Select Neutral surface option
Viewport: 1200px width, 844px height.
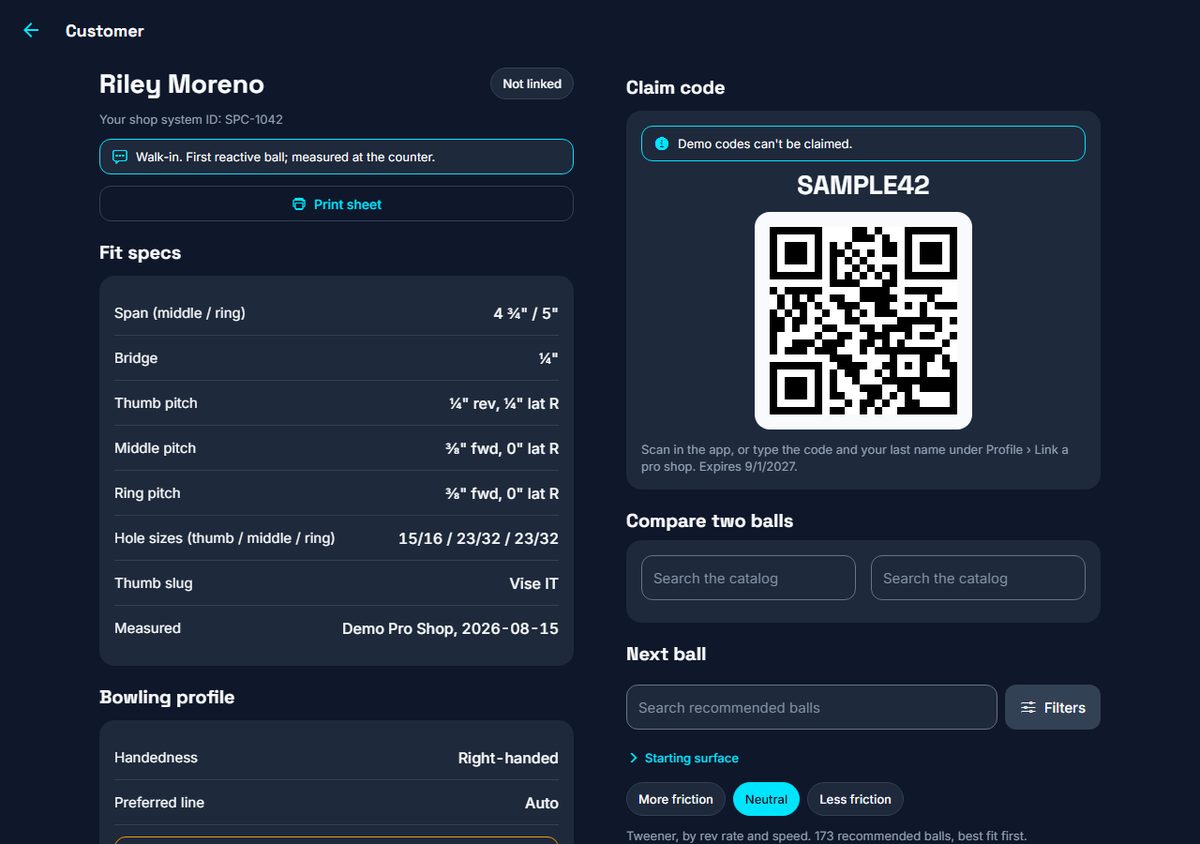tap(766, 799)
